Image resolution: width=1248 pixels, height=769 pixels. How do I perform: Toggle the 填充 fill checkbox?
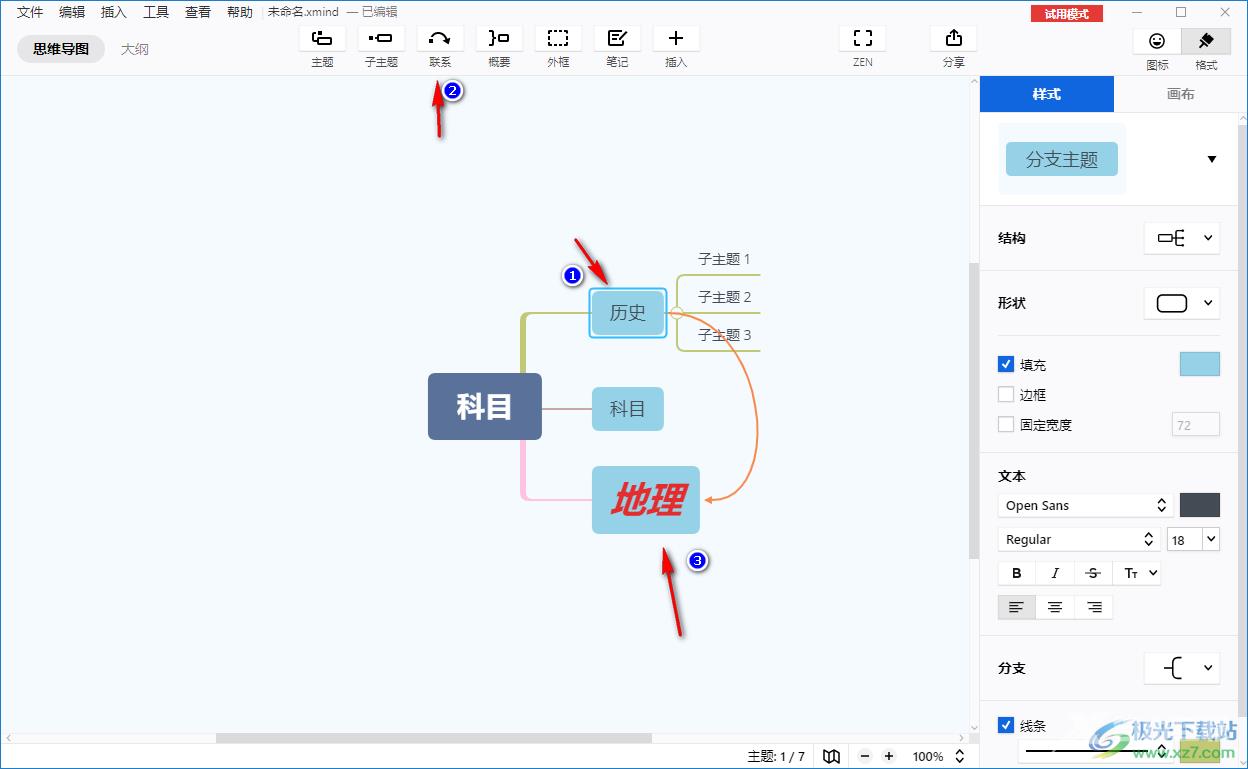[1006, 365]
